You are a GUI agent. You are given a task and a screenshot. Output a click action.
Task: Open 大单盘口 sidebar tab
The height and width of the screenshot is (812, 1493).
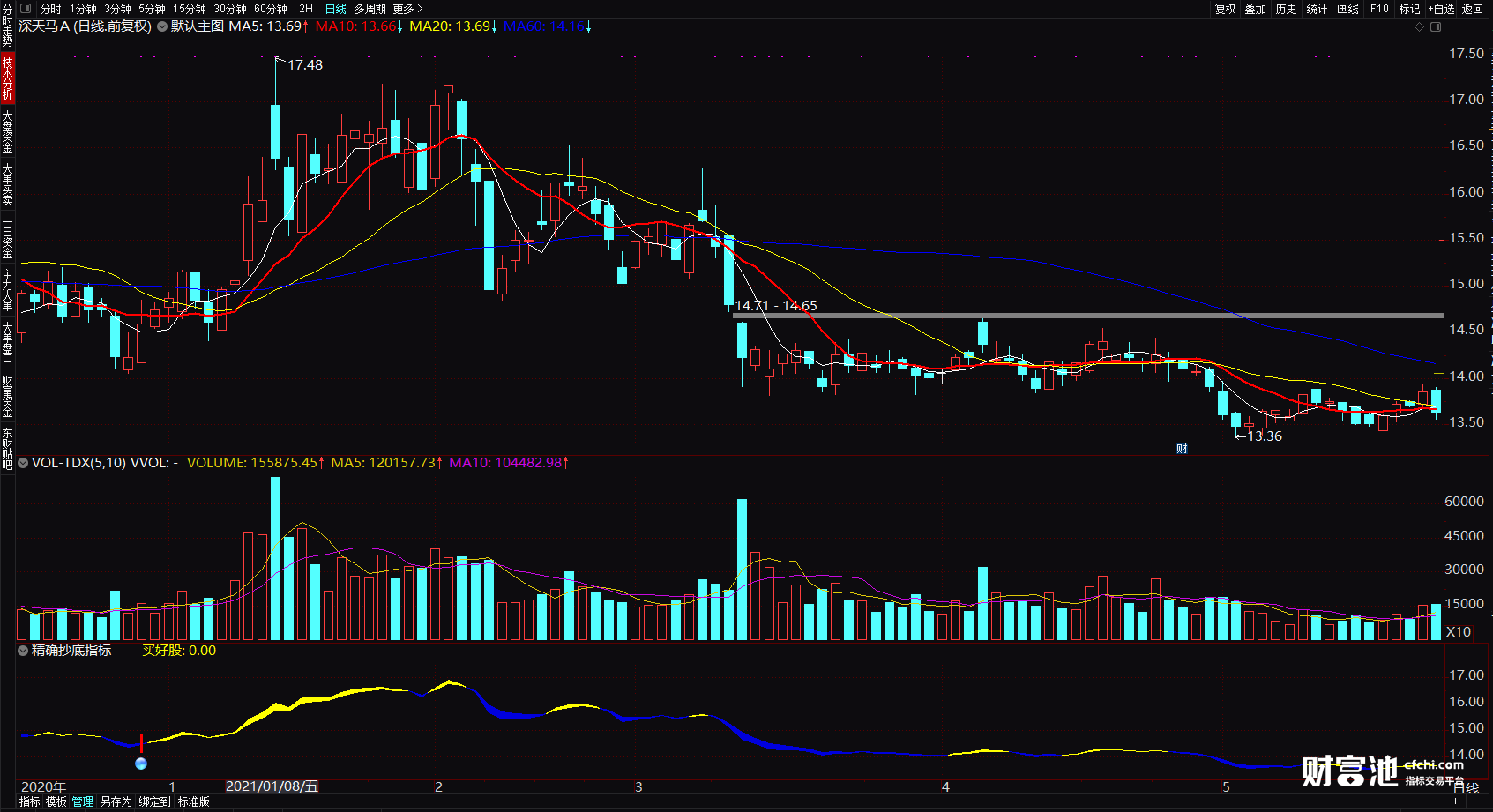[x=7, y=343]
